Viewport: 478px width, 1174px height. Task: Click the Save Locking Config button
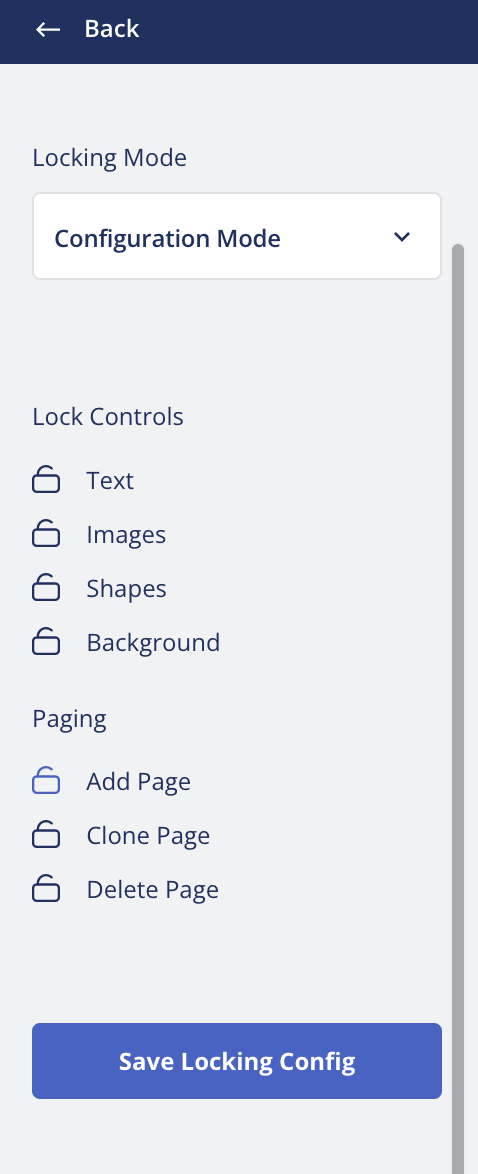[x=237, y=1061]
